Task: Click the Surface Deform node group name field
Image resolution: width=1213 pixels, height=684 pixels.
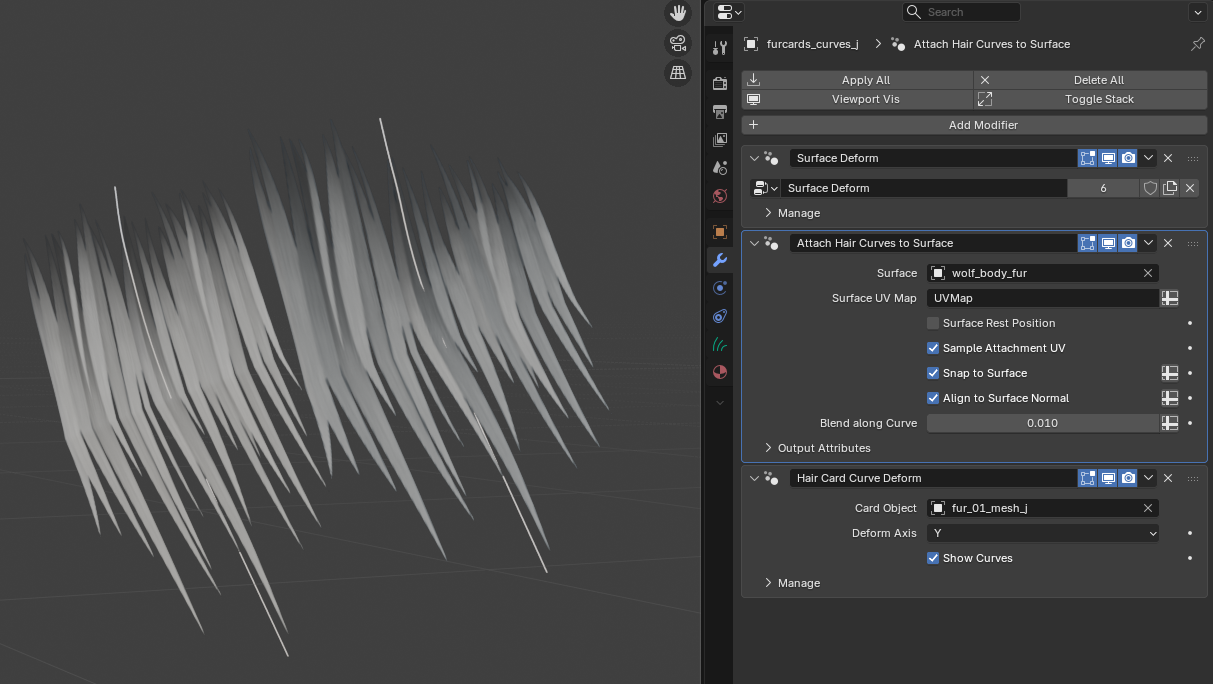Action: pyautogui.click(x=924, y=188)
